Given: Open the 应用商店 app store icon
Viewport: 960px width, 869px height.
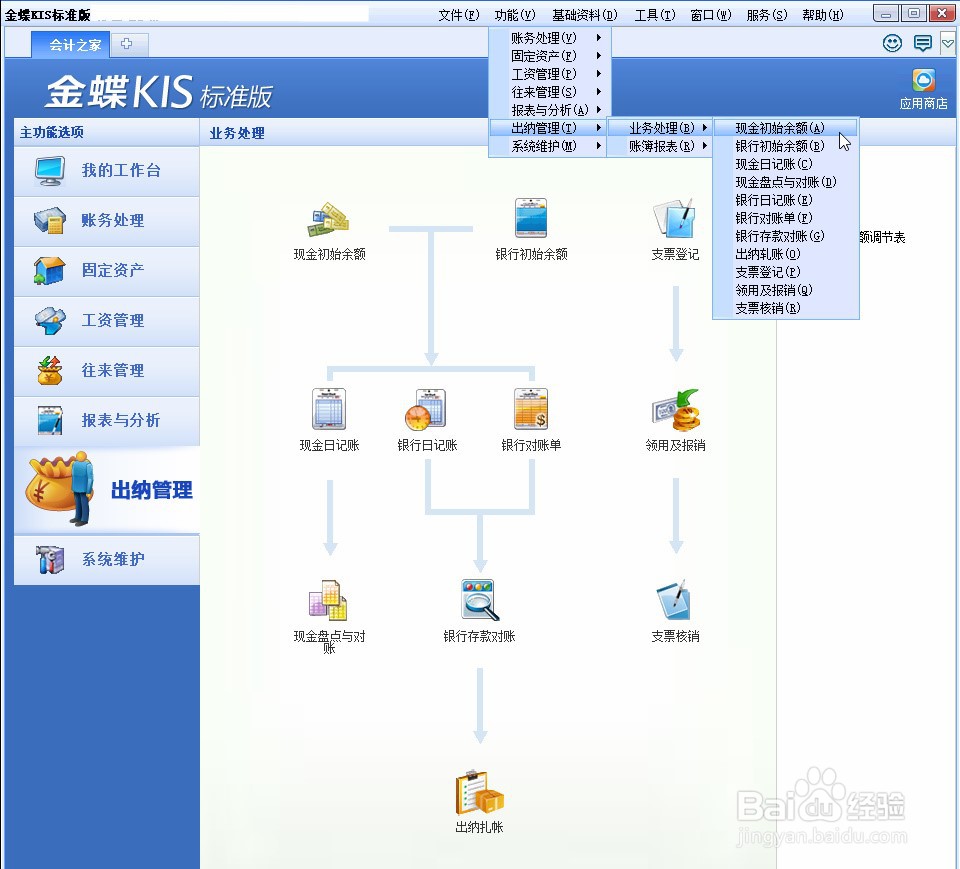Looking at the screenshot, I should coord(923,81).
